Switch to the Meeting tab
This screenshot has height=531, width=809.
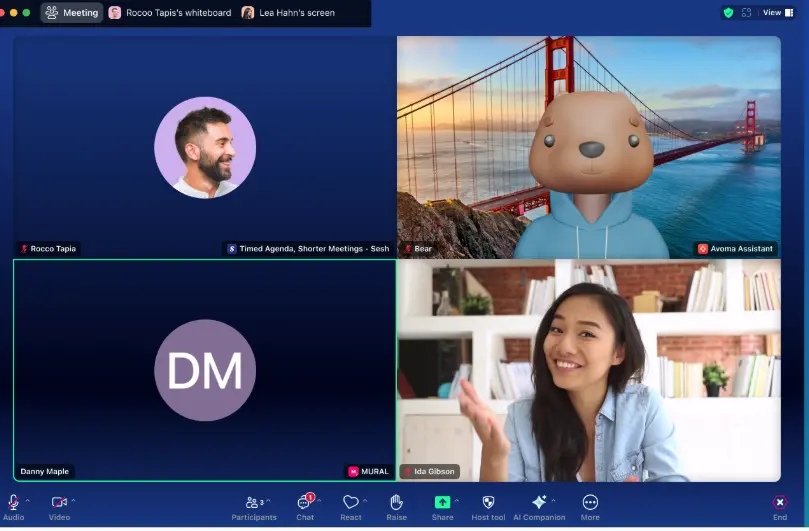[72, 13]
